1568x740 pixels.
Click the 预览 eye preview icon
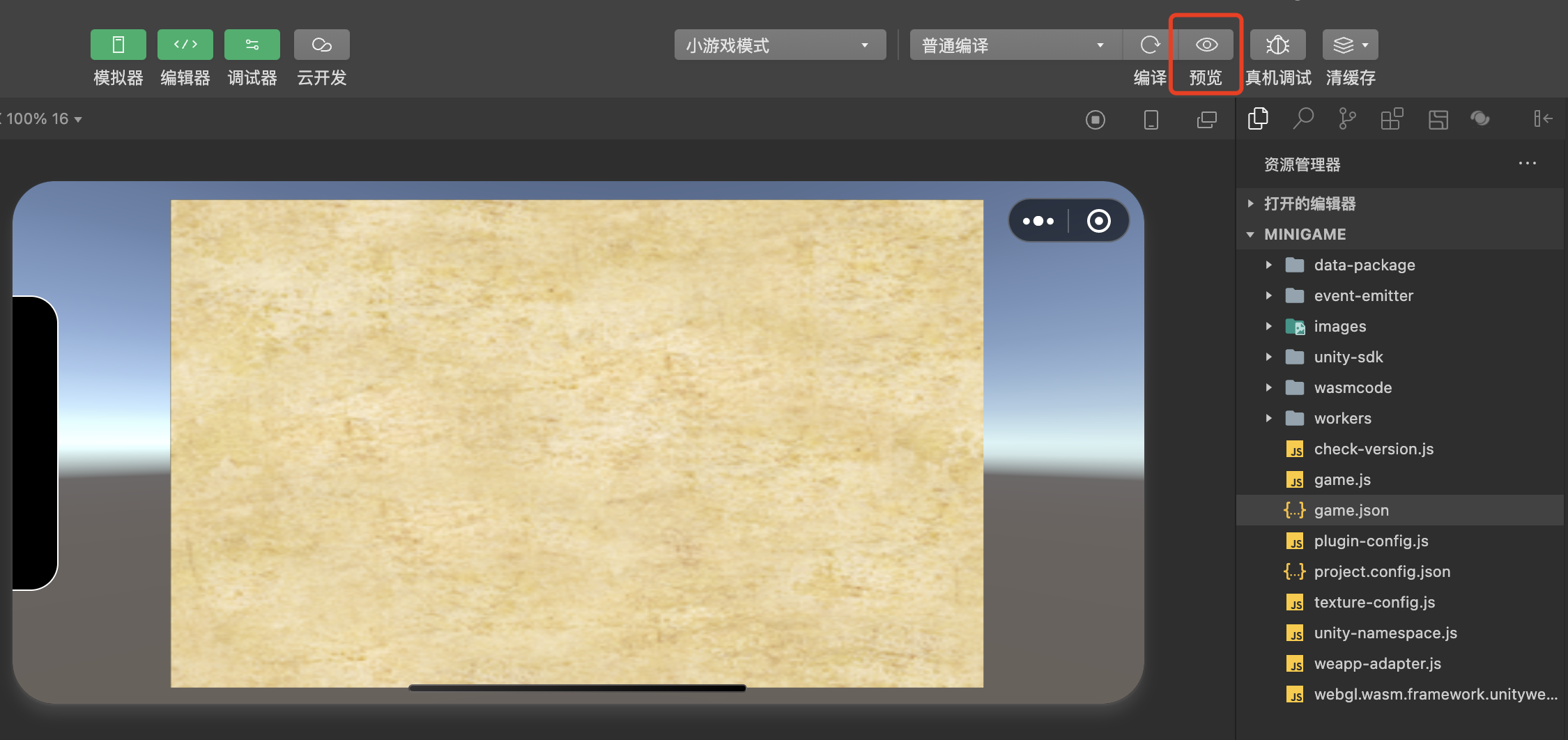1206,45
